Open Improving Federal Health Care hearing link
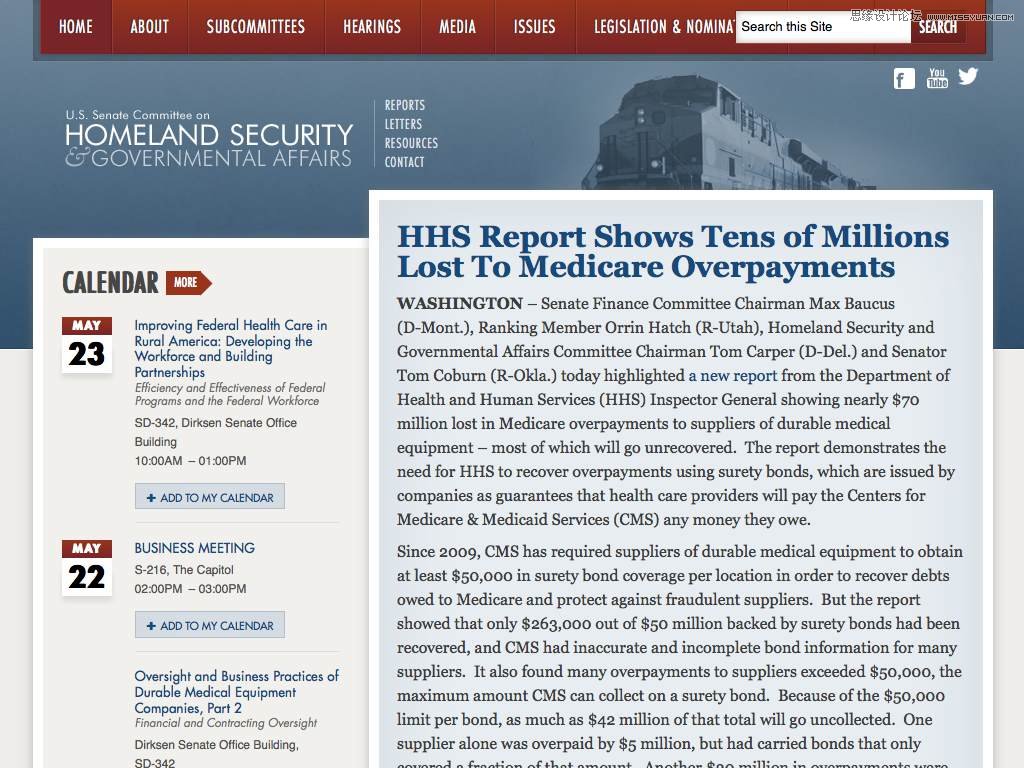 231,348
